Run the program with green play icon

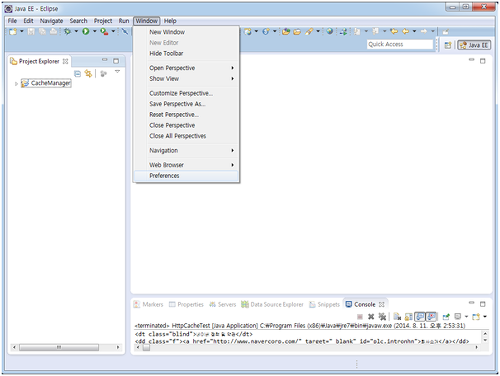(x=86, y=31)
